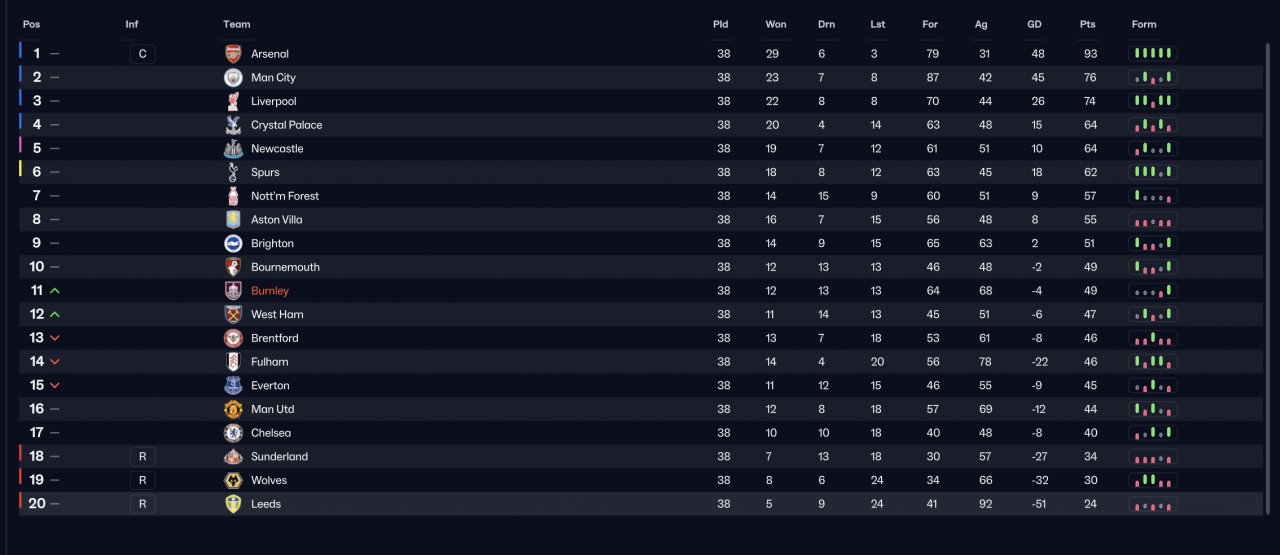Click the champions C badge for Arsenal
Screen dimensions: 1280x555
[x=142, y=54]
